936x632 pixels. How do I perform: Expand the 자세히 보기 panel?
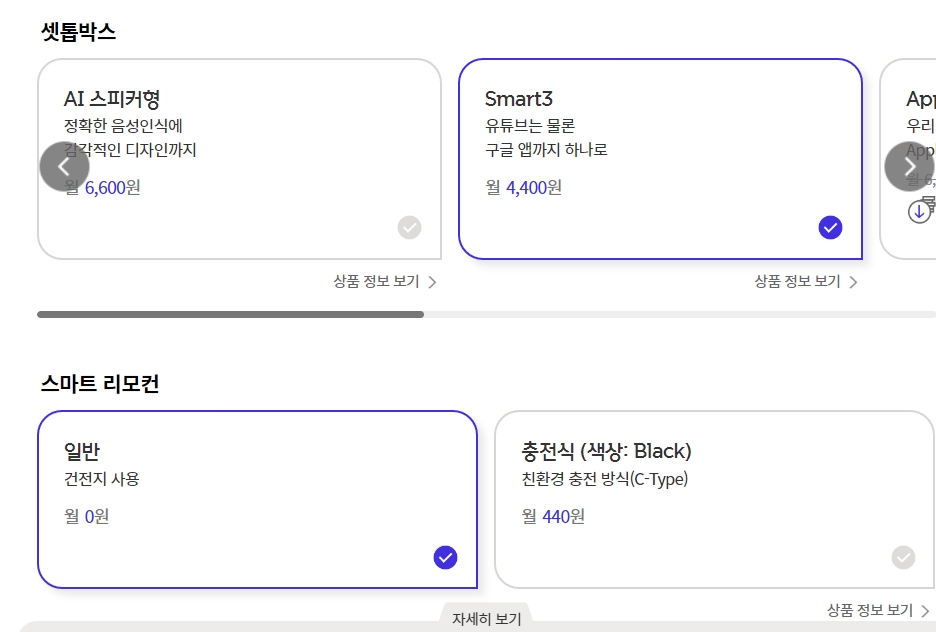coord(486,619)
